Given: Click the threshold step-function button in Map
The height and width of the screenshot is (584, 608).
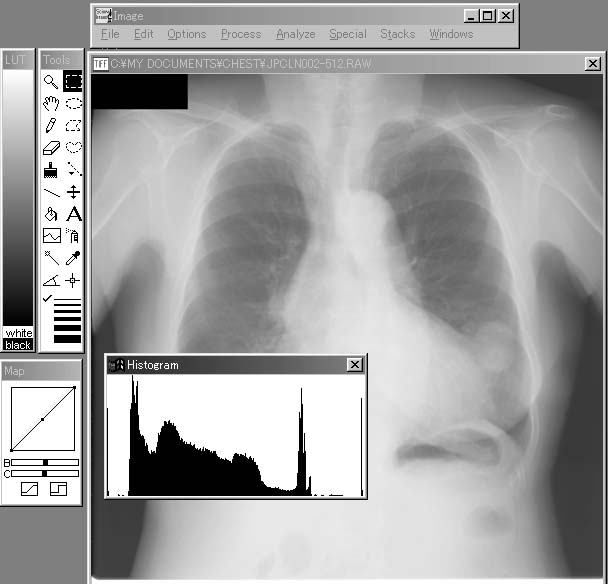Looking at the screenshot, I should 58,489.
